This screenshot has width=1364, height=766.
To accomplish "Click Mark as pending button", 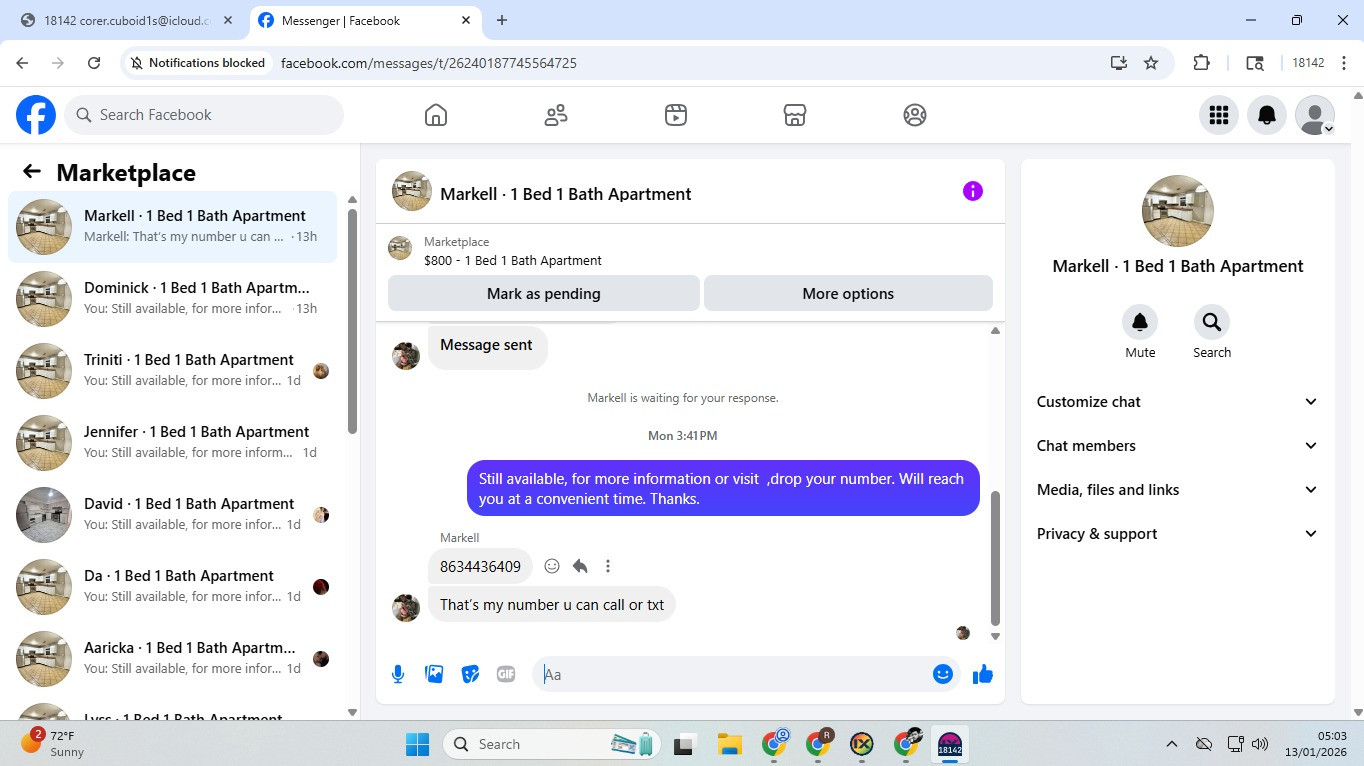I will tap(544, 294).
